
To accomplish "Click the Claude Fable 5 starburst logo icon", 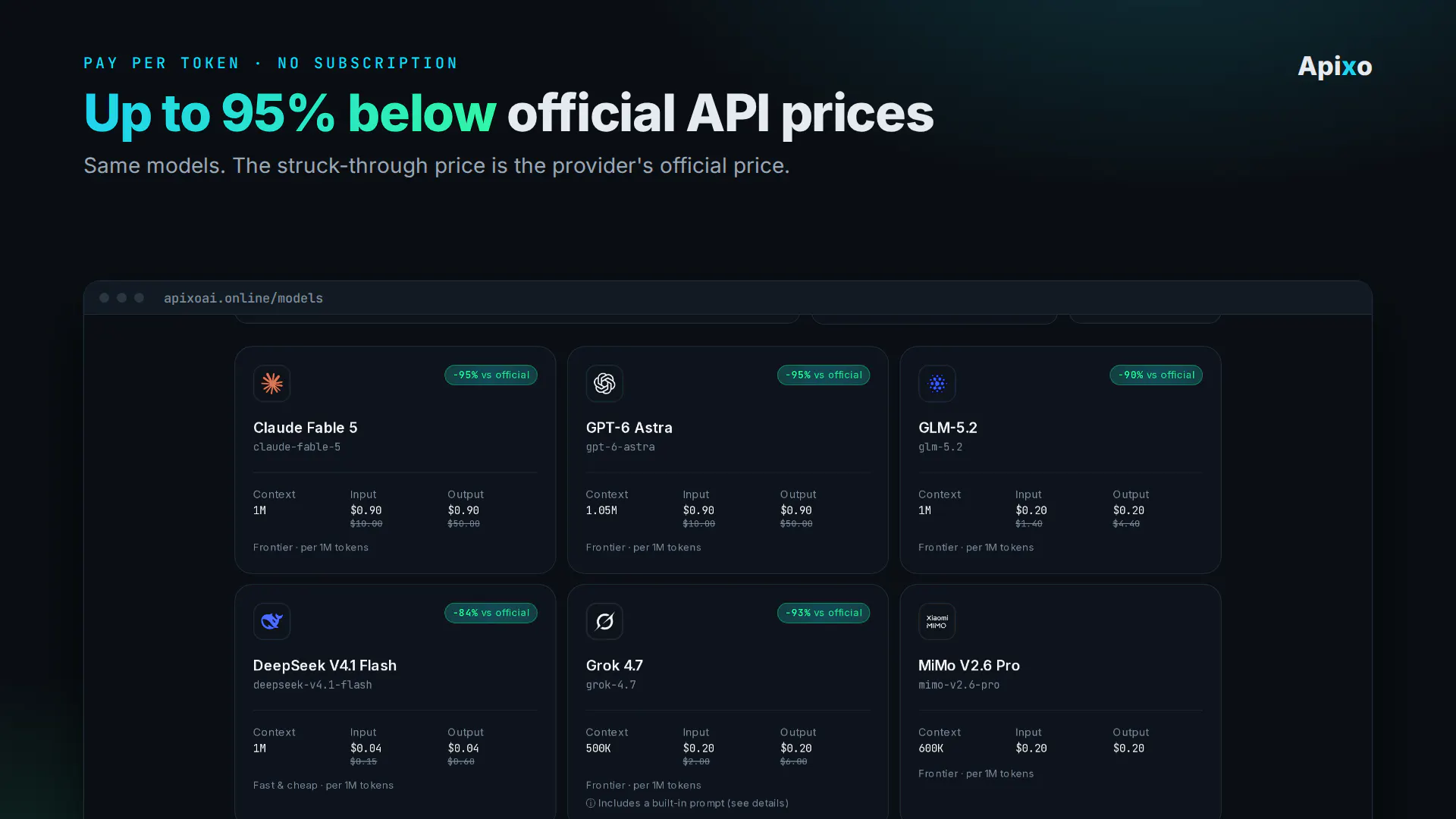I will tap(271, 384).
